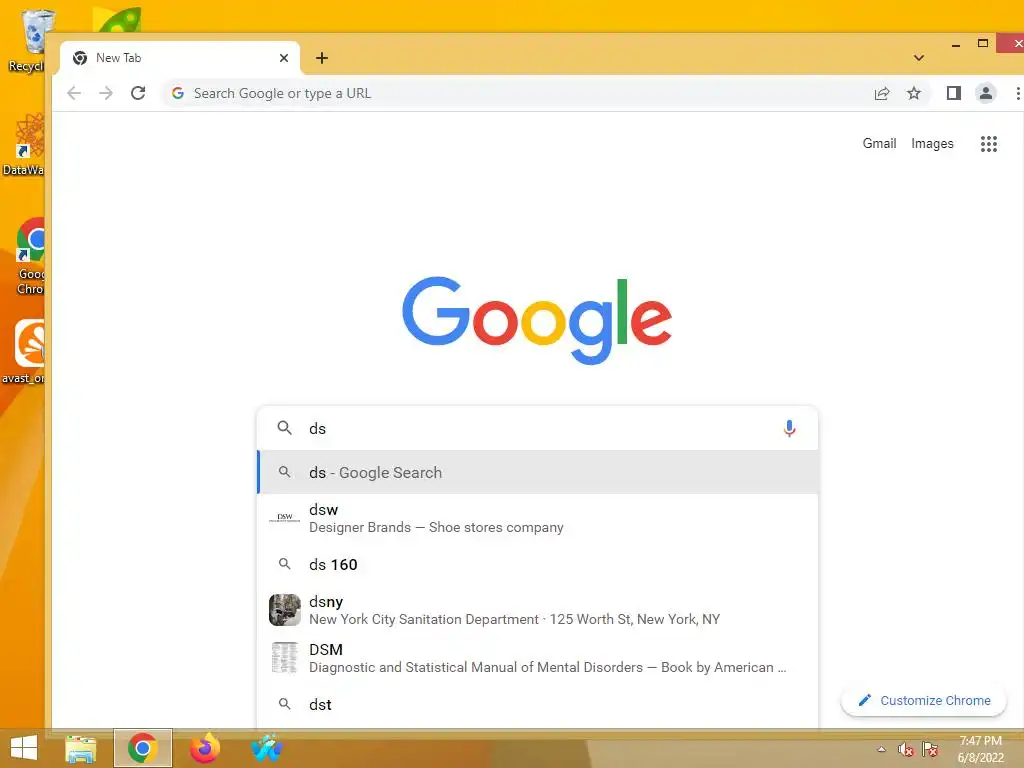Open the side panel icon
1024x768 pixels.
click(953, 93)
